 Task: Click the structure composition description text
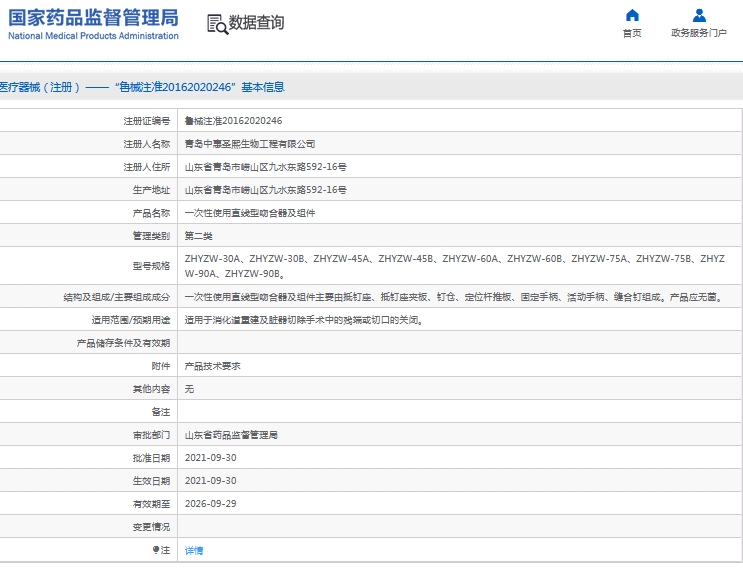454,297
